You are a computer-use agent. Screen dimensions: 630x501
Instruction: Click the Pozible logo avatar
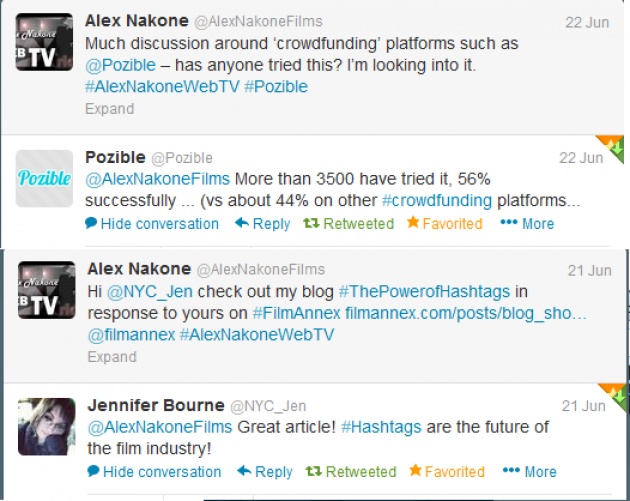(x=44, y=178)
